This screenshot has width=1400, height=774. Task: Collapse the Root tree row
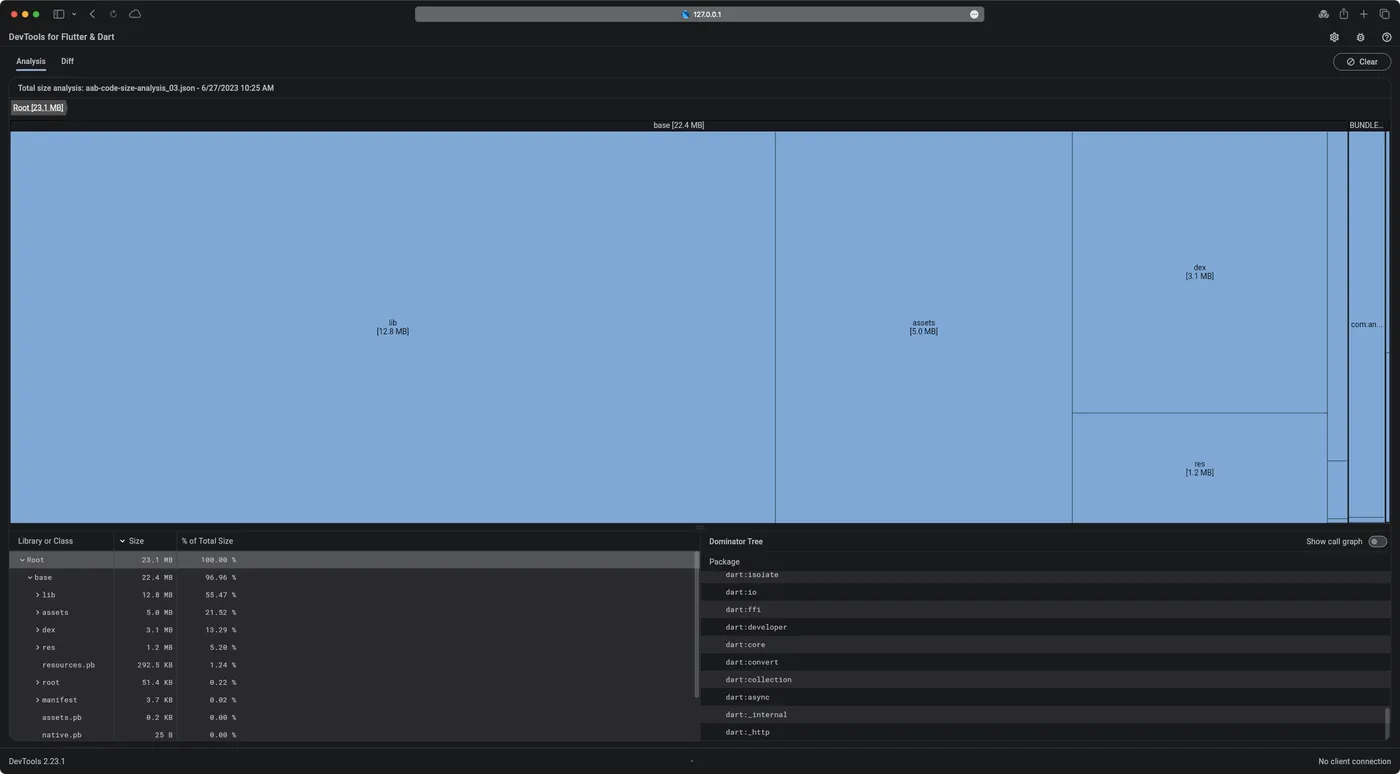tap(22, 560)
